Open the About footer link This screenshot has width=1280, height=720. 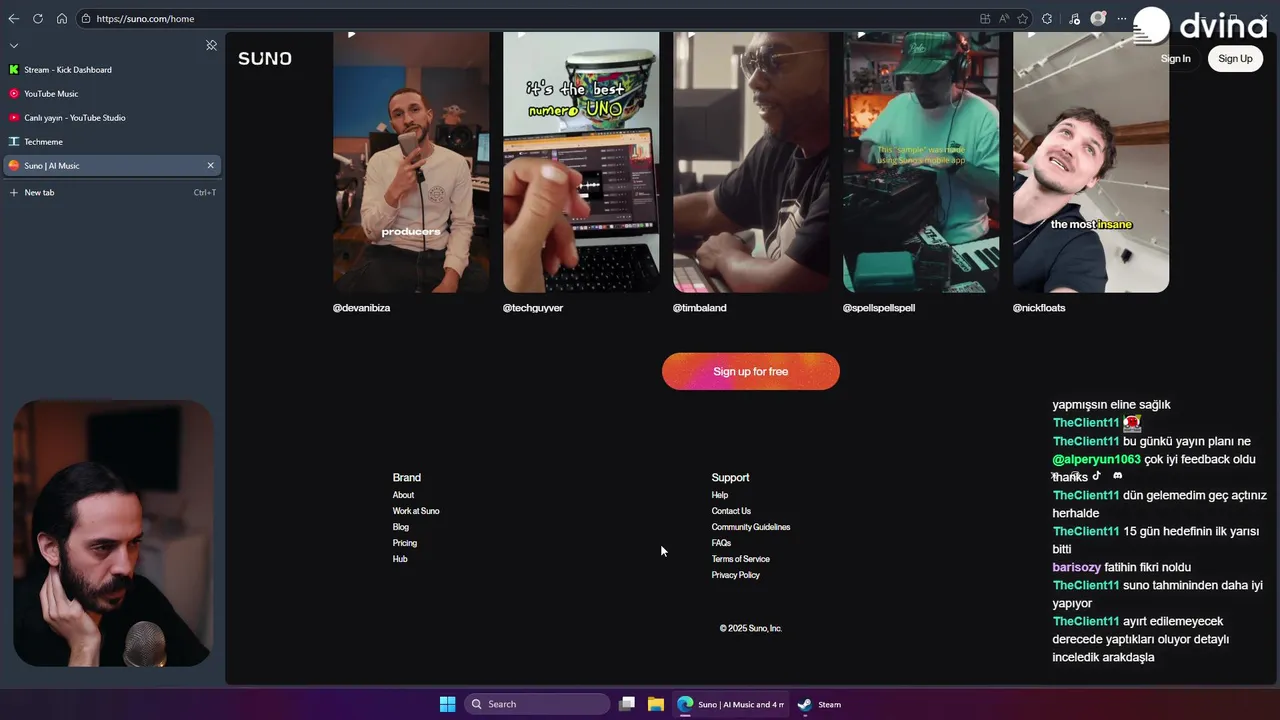coord(403,495)
